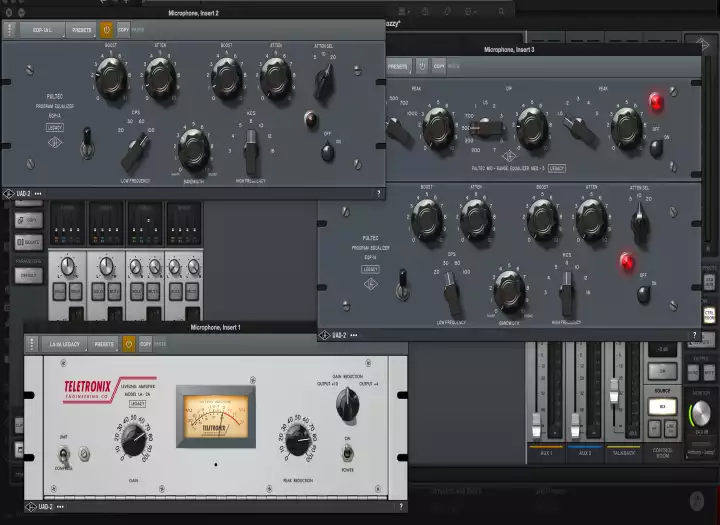Click low Boost knob on Insert 2 Pultec
The height and width of the screenshot is (525, 720).
pos(111,77)
